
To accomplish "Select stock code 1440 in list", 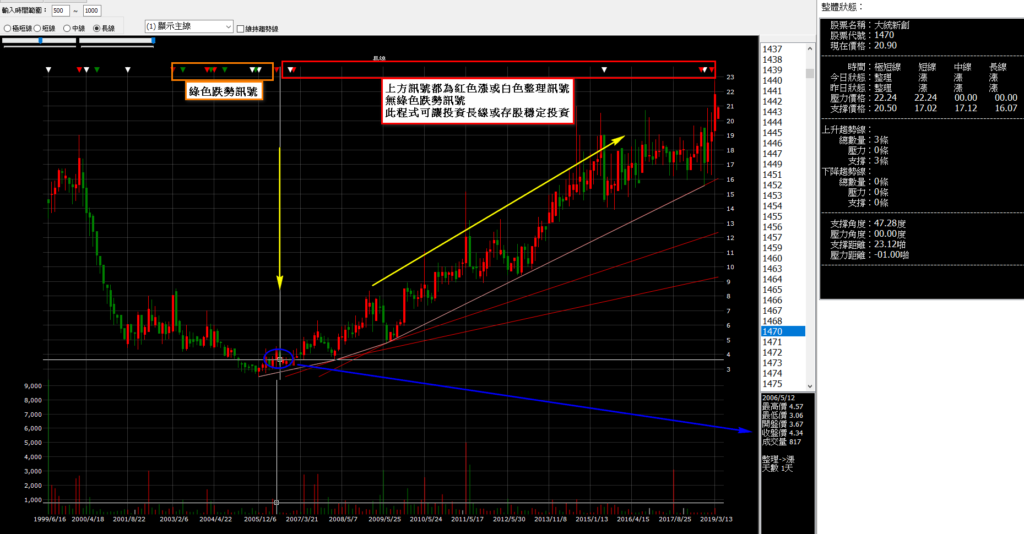I will pyautogui.click(x=782, y=80).
